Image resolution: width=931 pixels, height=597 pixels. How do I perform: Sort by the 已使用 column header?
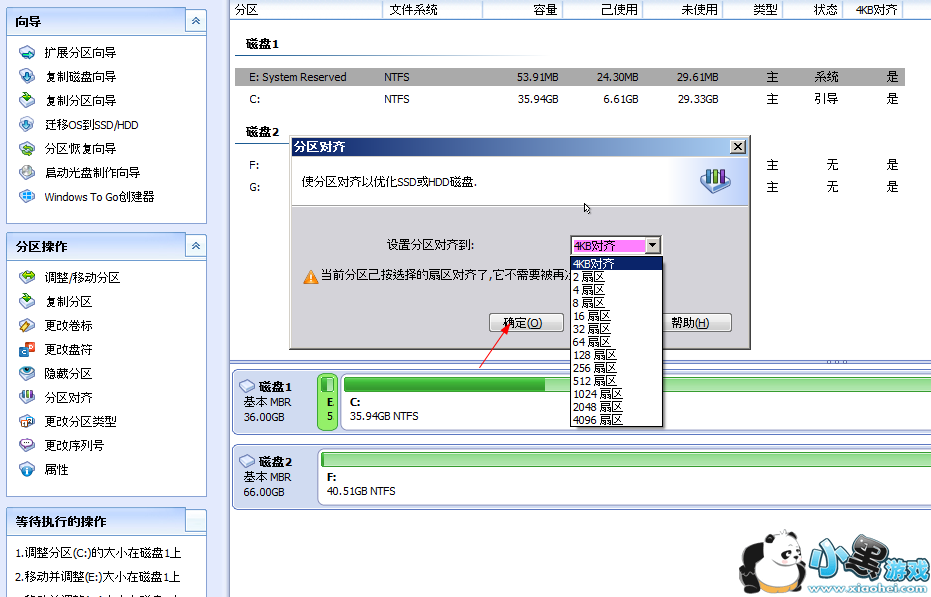tap(603, 10)
